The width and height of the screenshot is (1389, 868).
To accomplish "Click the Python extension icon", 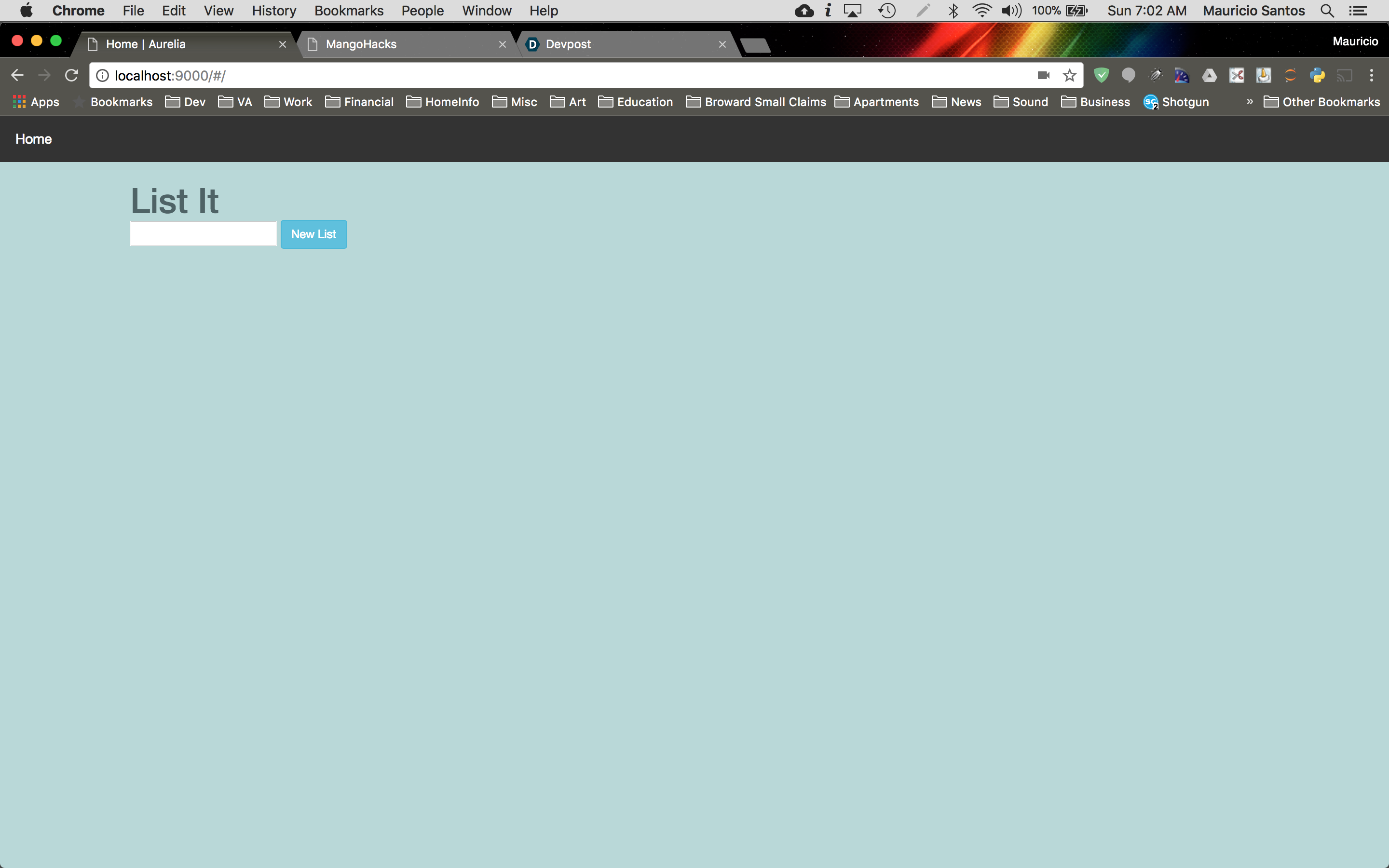I will [1317, 75].
